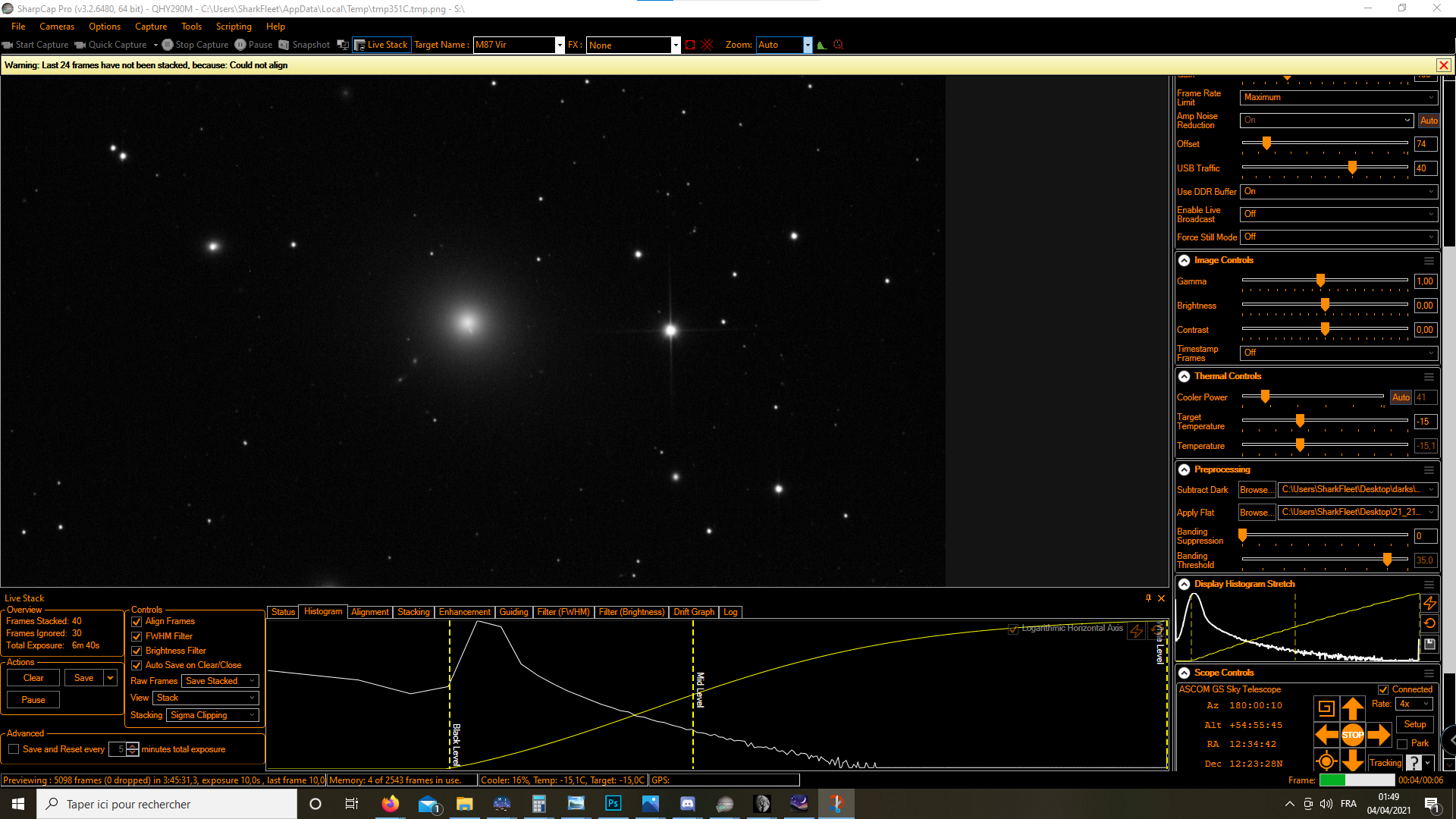The image size is (1456, 819).
Task: Click the Gamma slider handle
Action: [x=1320, y=281]
